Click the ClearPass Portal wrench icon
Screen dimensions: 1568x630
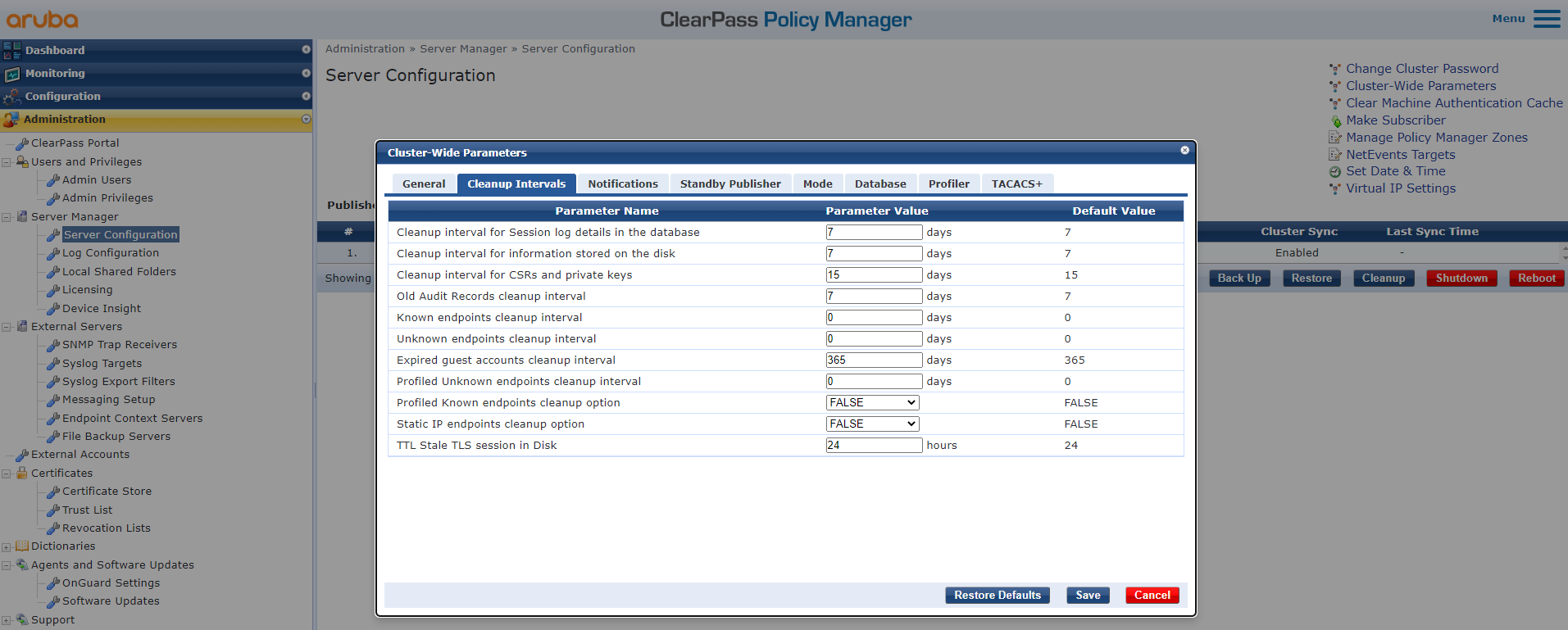click(x=22, y=143)
